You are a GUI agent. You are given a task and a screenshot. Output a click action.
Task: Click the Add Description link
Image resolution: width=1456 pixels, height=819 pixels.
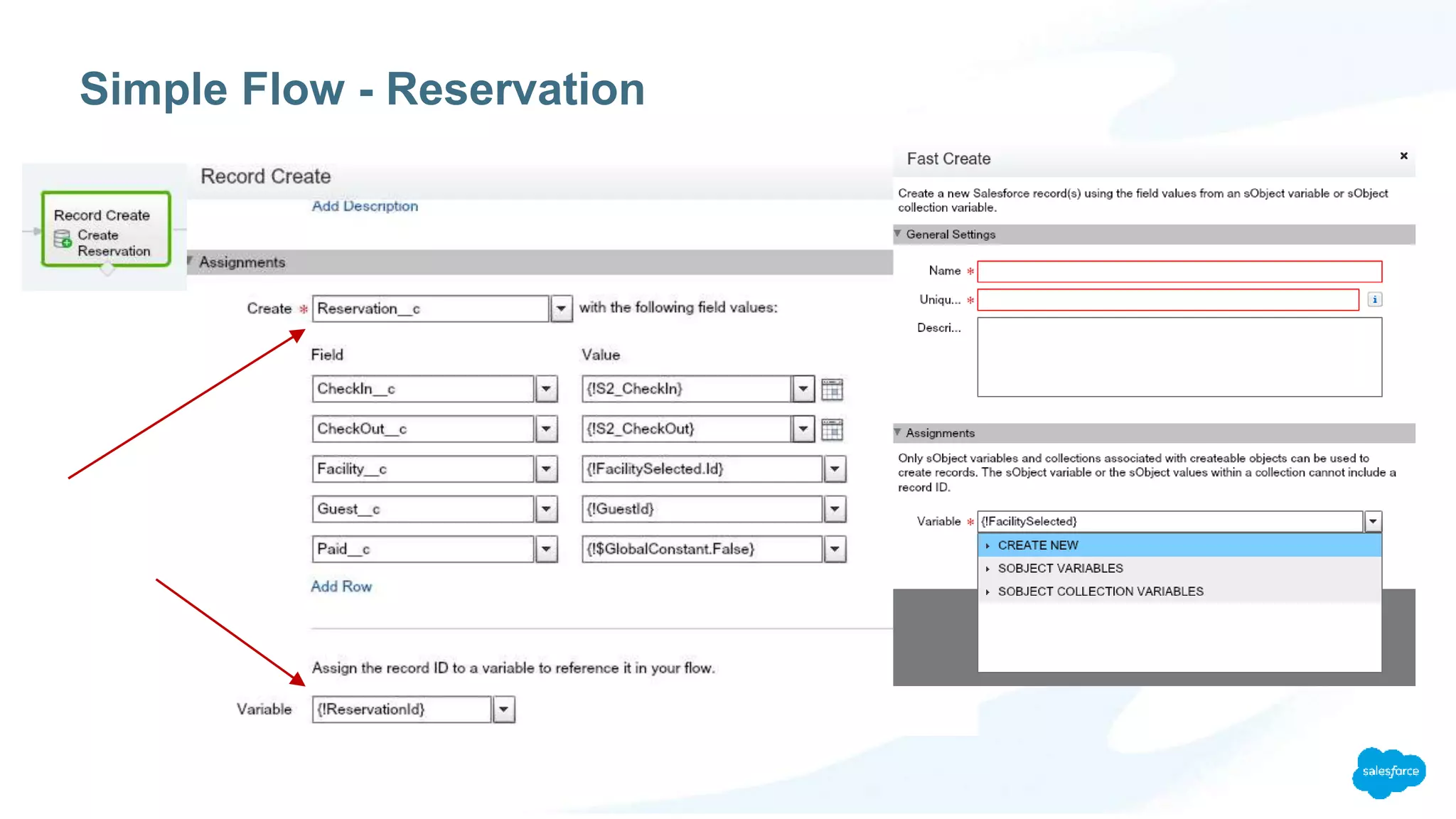(365, 206)
